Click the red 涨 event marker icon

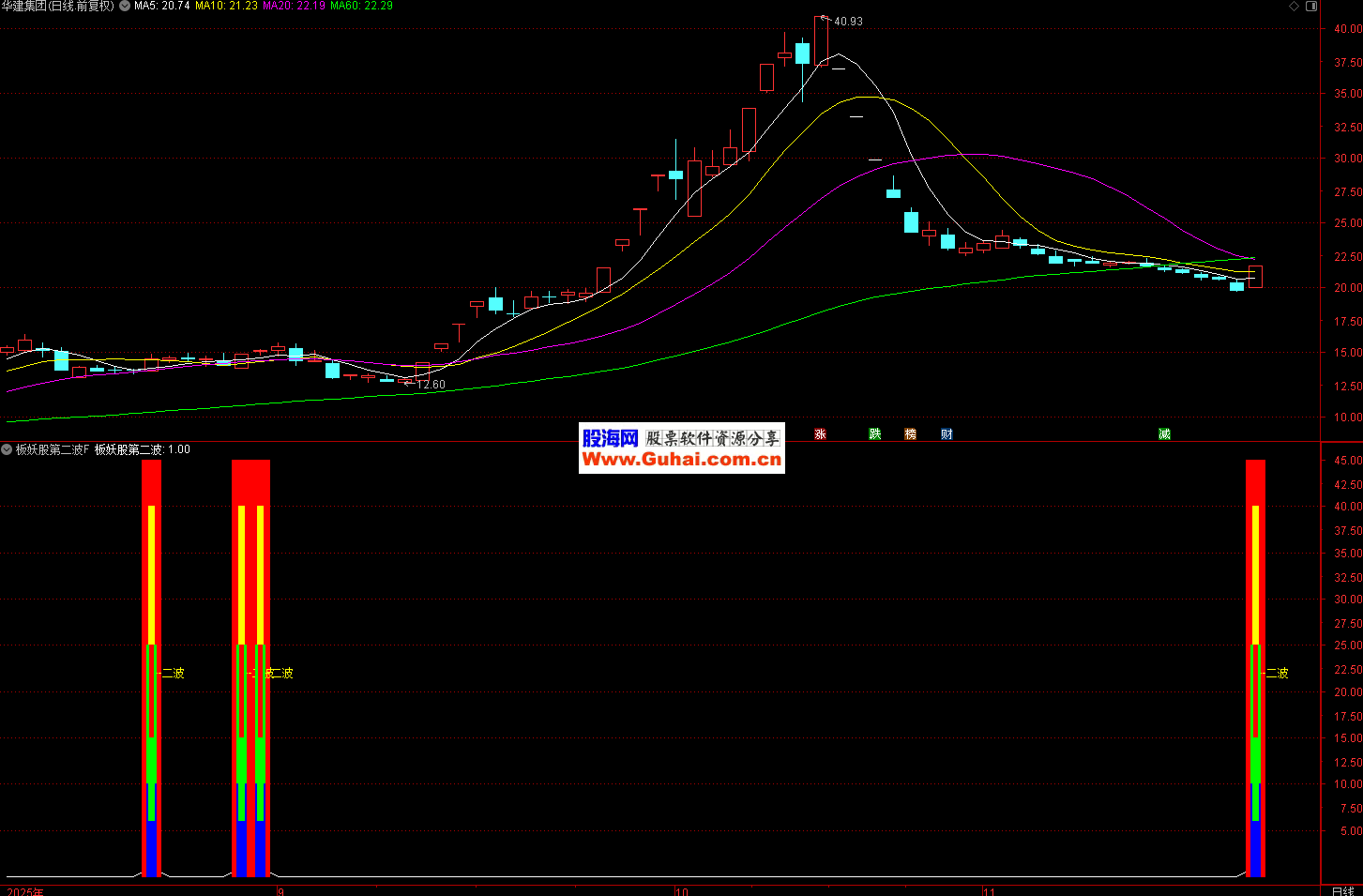820,433
